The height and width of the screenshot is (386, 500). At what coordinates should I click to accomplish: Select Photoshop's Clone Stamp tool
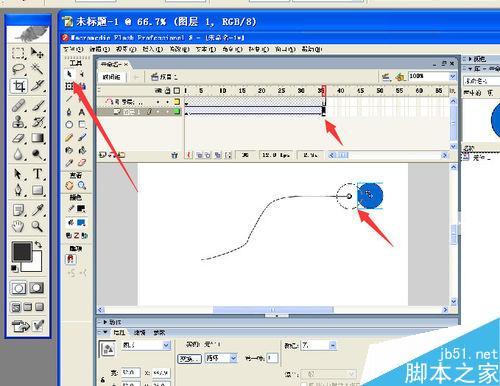(x=18, y=122)
